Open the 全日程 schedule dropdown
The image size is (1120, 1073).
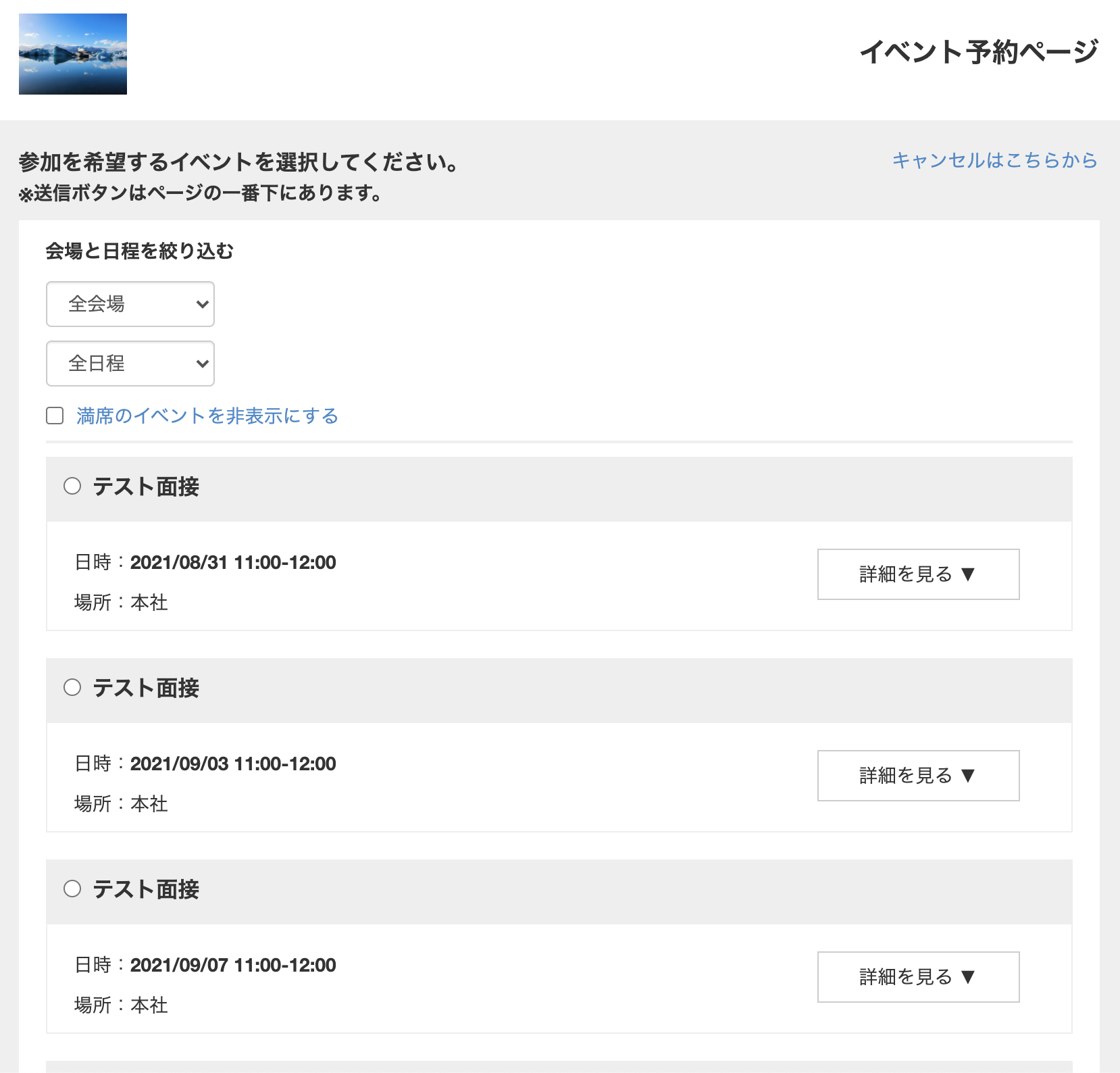pyautogui.click(x=130, y=364)
